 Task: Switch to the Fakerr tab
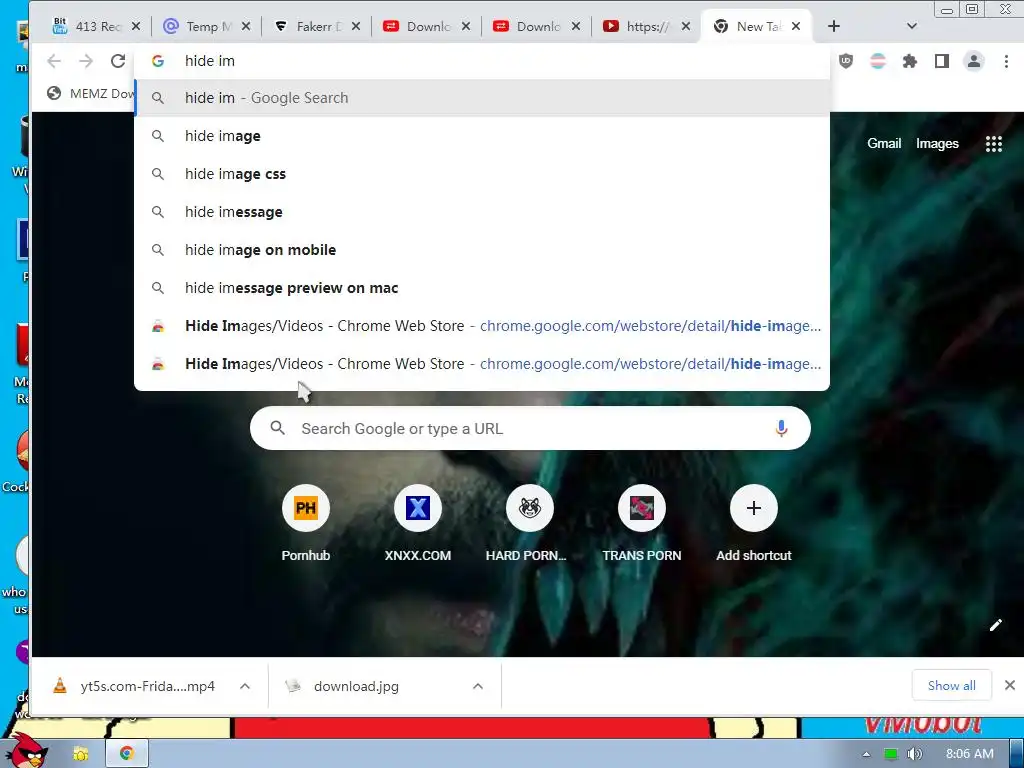[317, 26]
